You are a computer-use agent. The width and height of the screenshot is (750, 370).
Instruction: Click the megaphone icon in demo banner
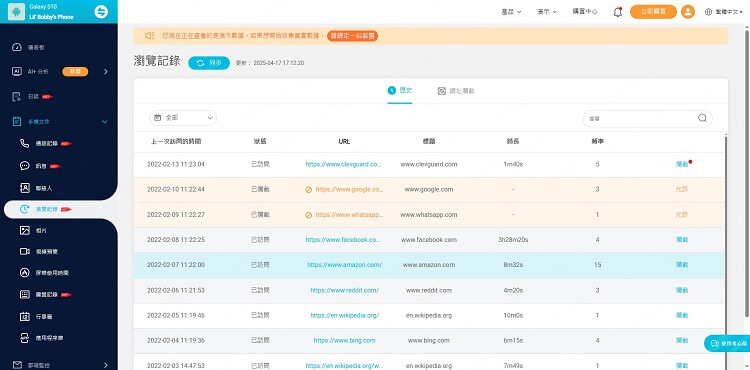[150, 35]
